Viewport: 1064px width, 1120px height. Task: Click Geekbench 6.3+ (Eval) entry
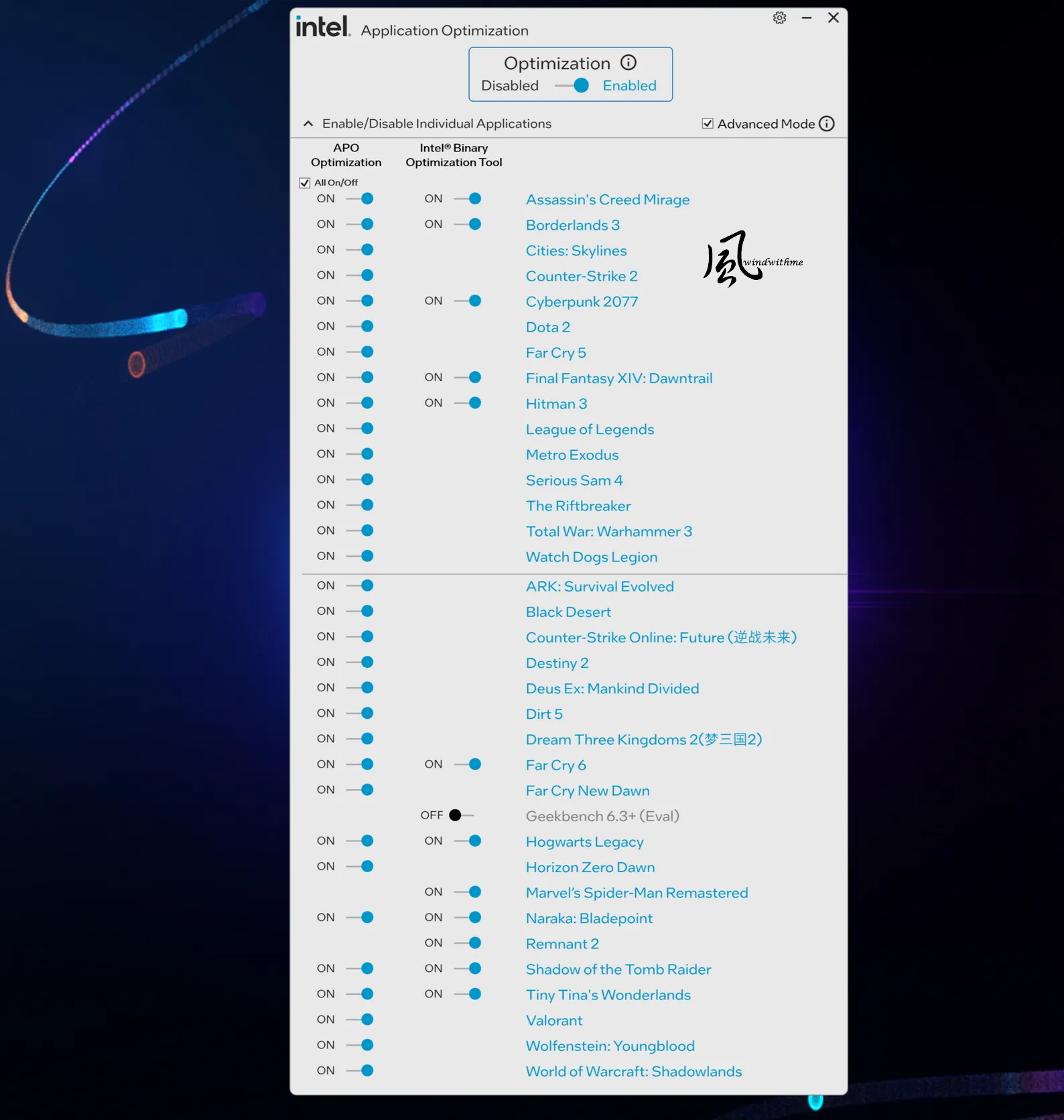602,816
